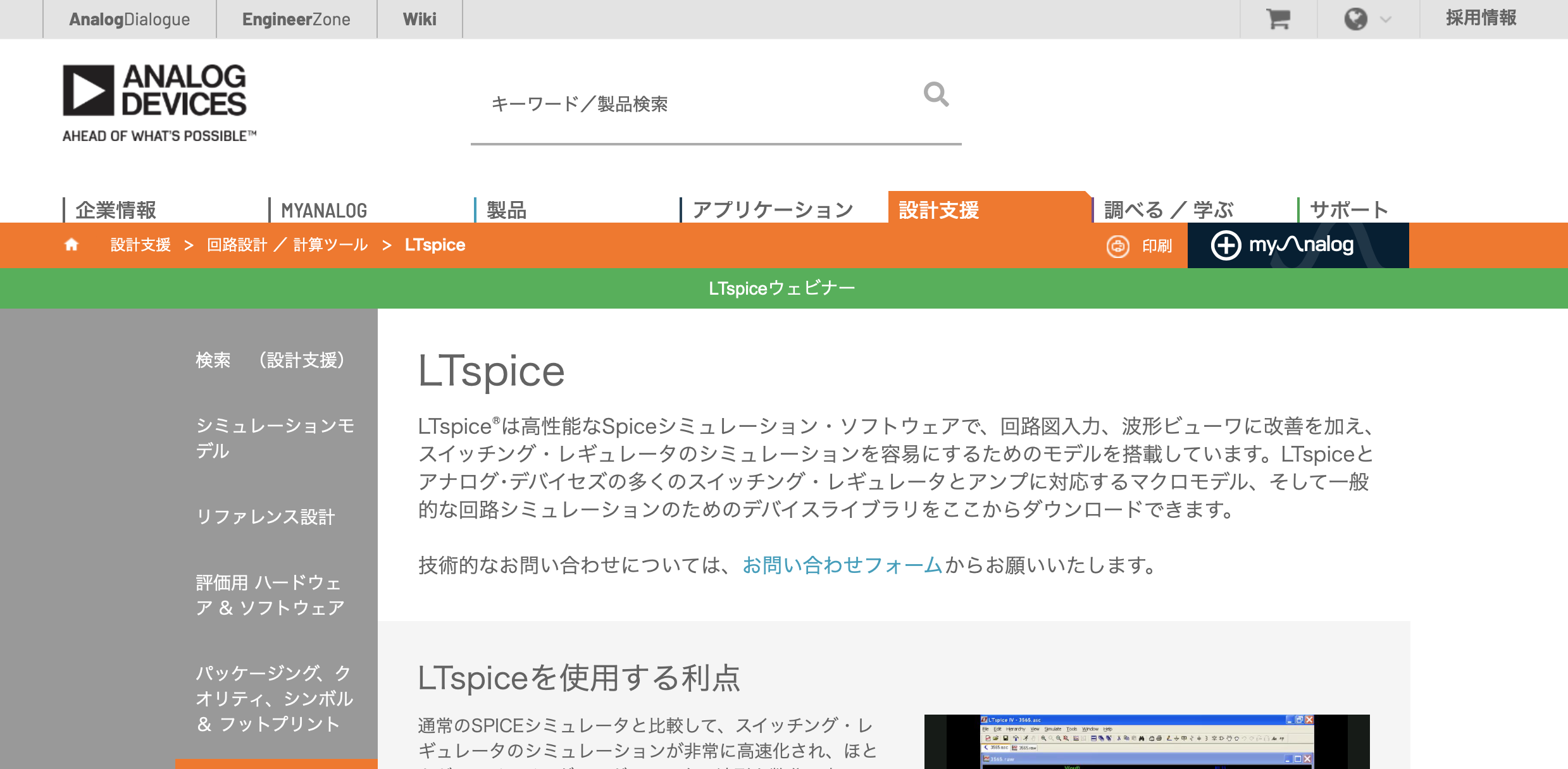Expand the language dropdown chevron
Image resolution: width=1568 pixels, height=769 pixels.
pyautogui.click(x=1386, y=20)
